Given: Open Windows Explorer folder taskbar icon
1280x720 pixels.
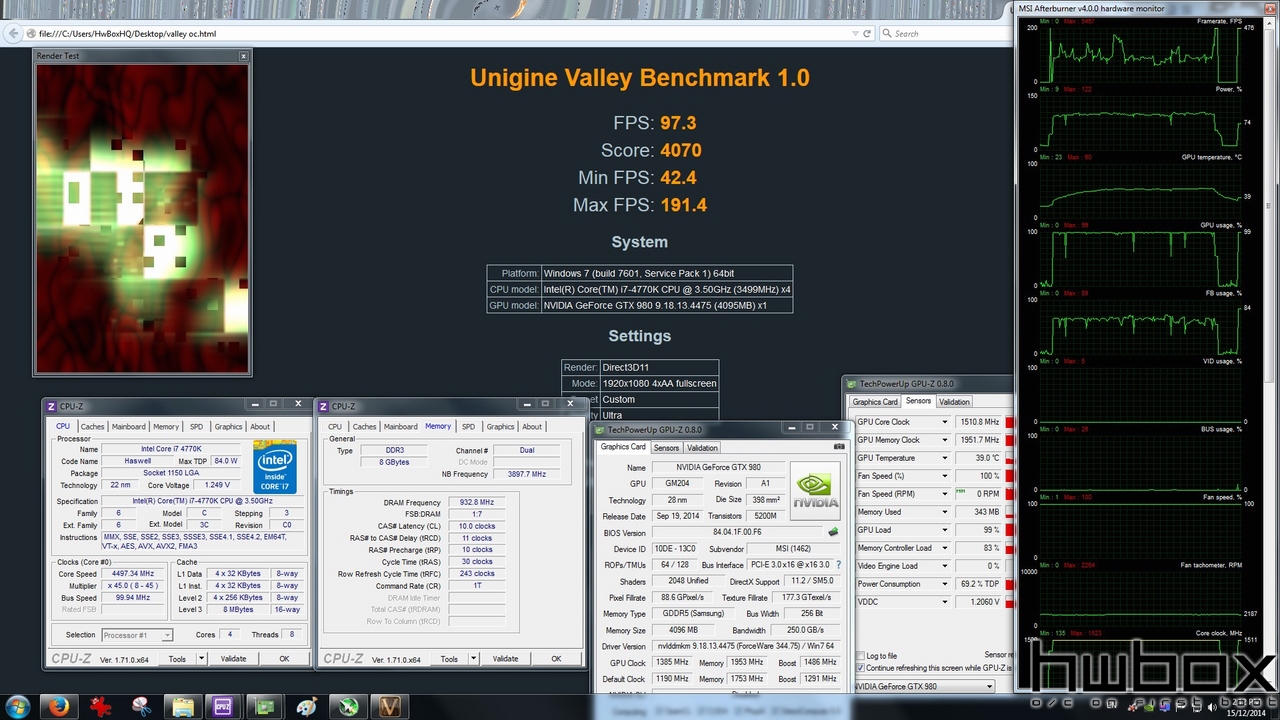Looking at the screenshot, I should point(182,706).
